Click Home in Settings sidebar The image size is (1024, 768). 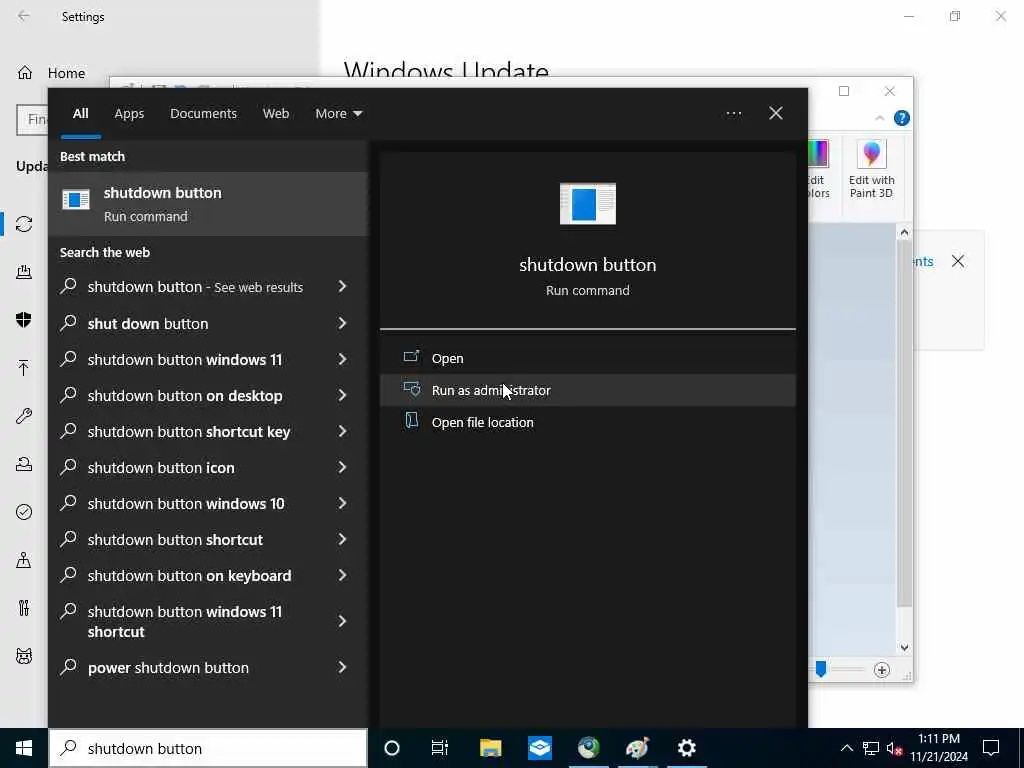click(x=66, y=73)
